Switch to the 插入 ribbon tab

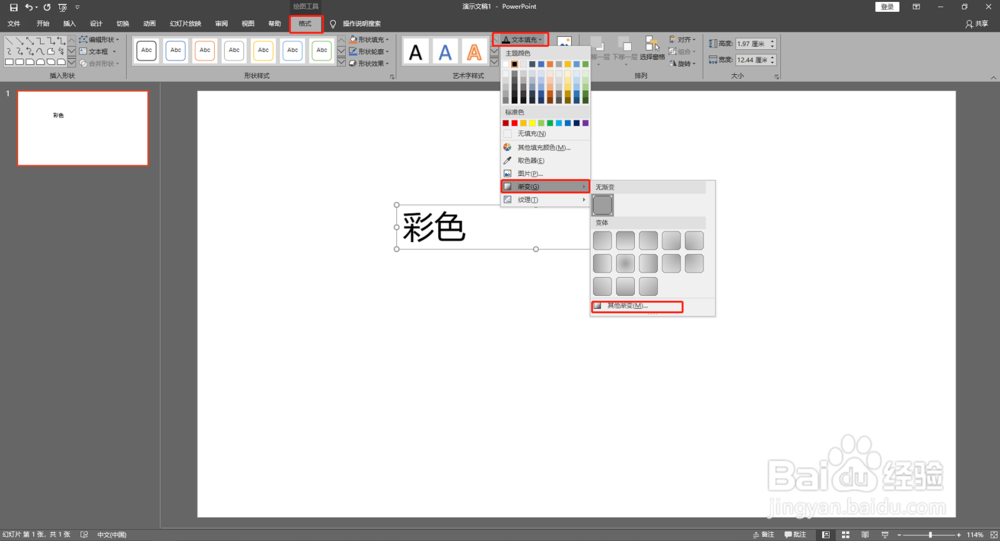pos(70,24)
